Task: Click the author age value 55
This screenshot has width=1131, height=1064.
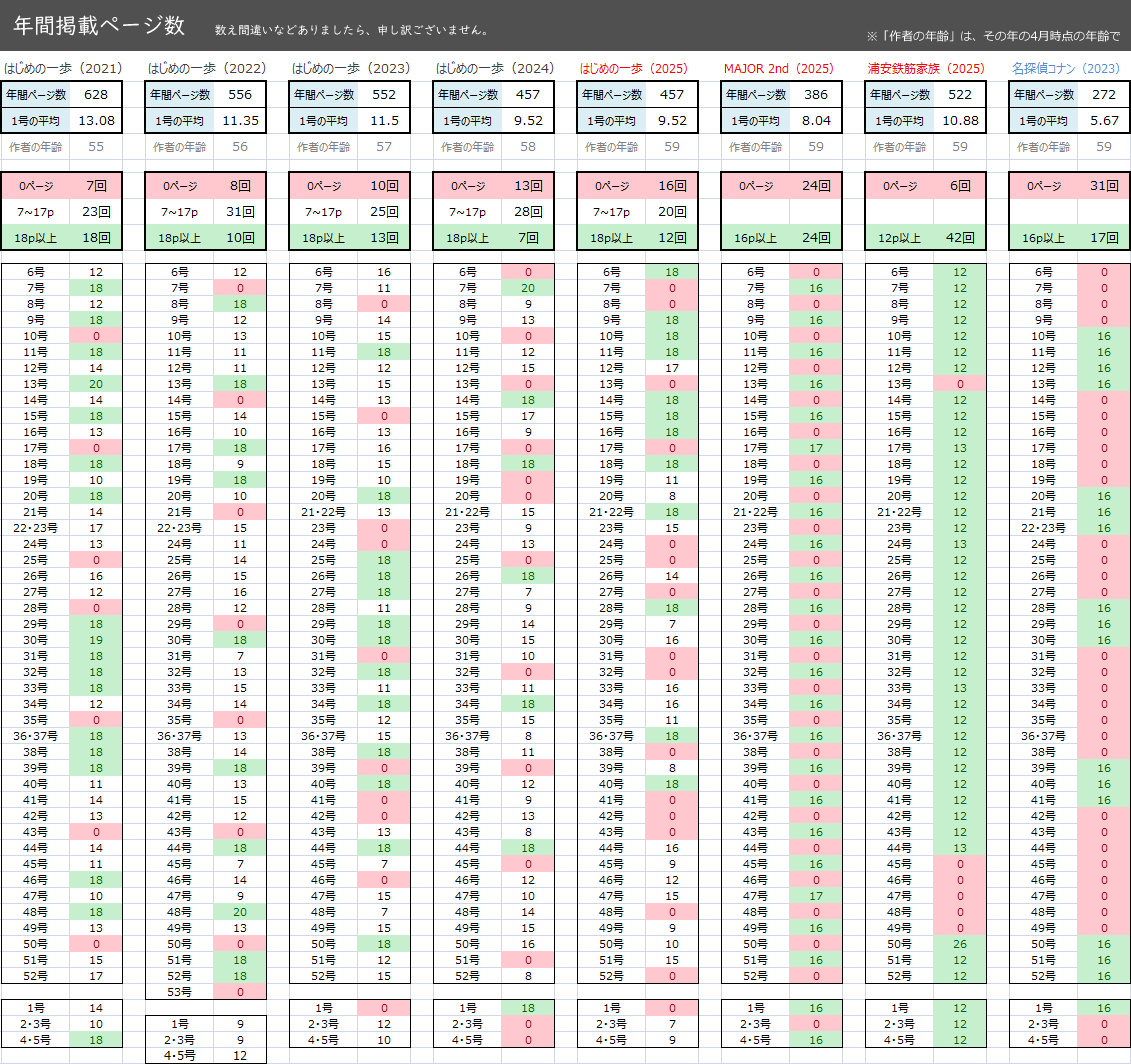Action: click(x=96, y=146)
